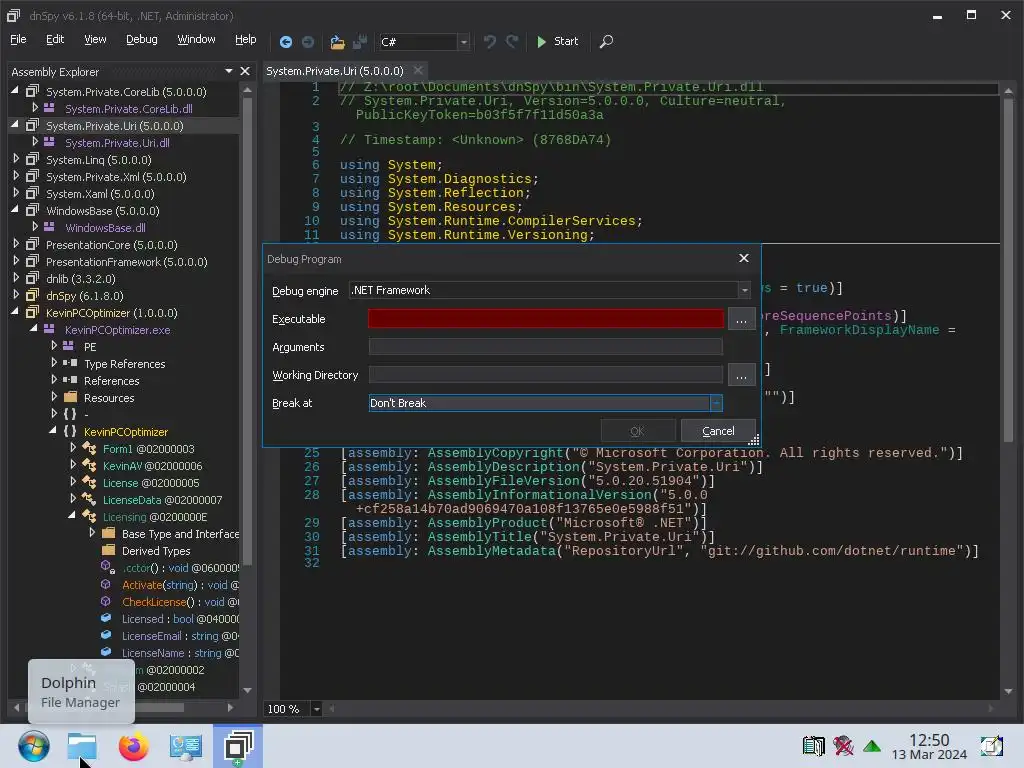
Task: Select dnSpy (6.1.8.0) assembly
Action: point(84,295)
